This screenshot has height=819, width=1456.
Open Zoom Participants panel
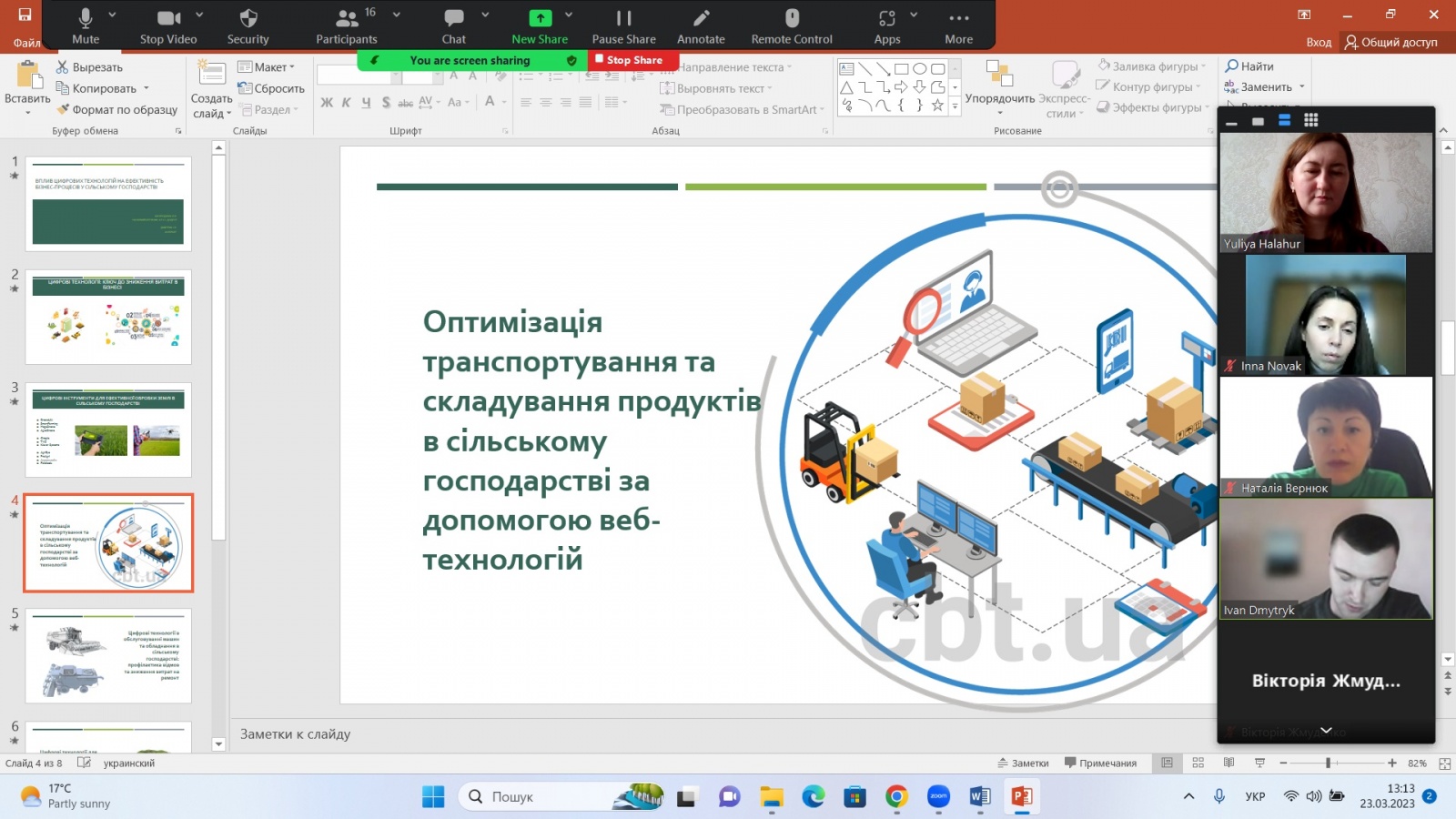coord(346,25)
